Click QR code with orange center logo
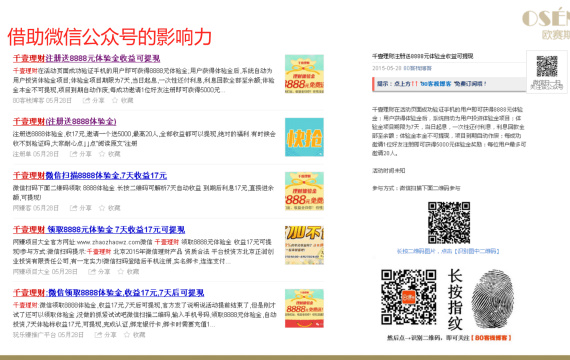 pyautogui.click(x=409, y=297)
